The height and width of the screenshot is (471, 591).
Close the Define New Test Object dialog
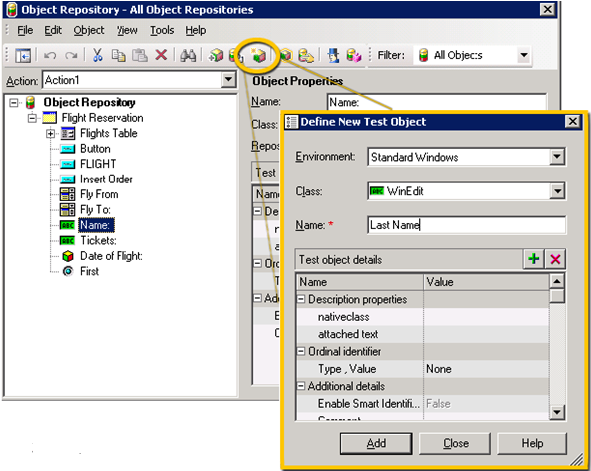click(573, 121)
